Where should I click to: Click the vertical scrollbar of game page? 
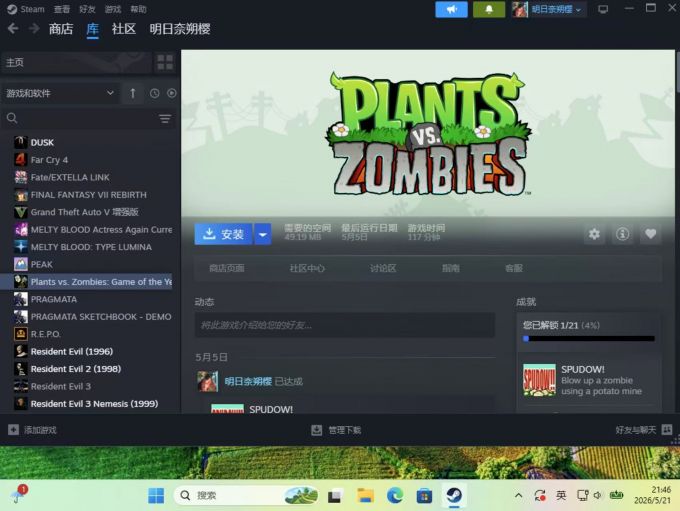point(677,74)
